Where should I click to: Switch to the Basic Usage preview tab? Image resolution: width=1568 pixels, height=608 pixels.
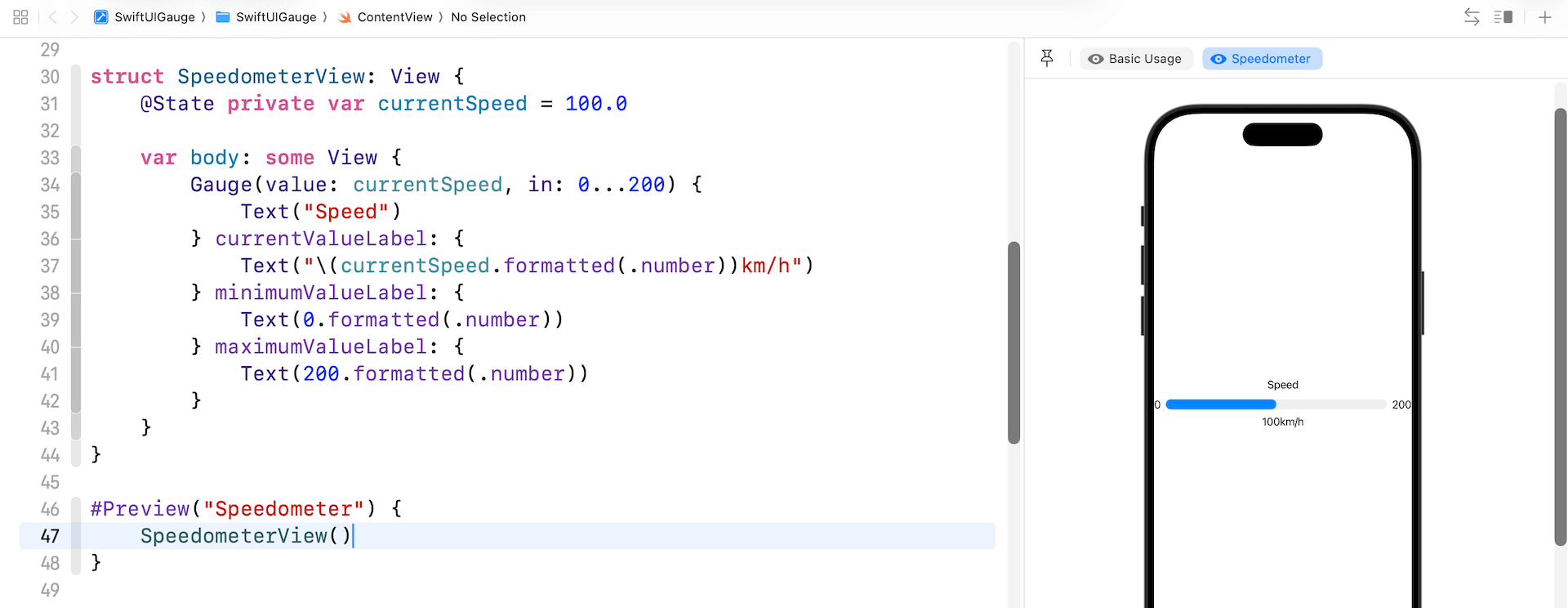(x=1135, y=59)
